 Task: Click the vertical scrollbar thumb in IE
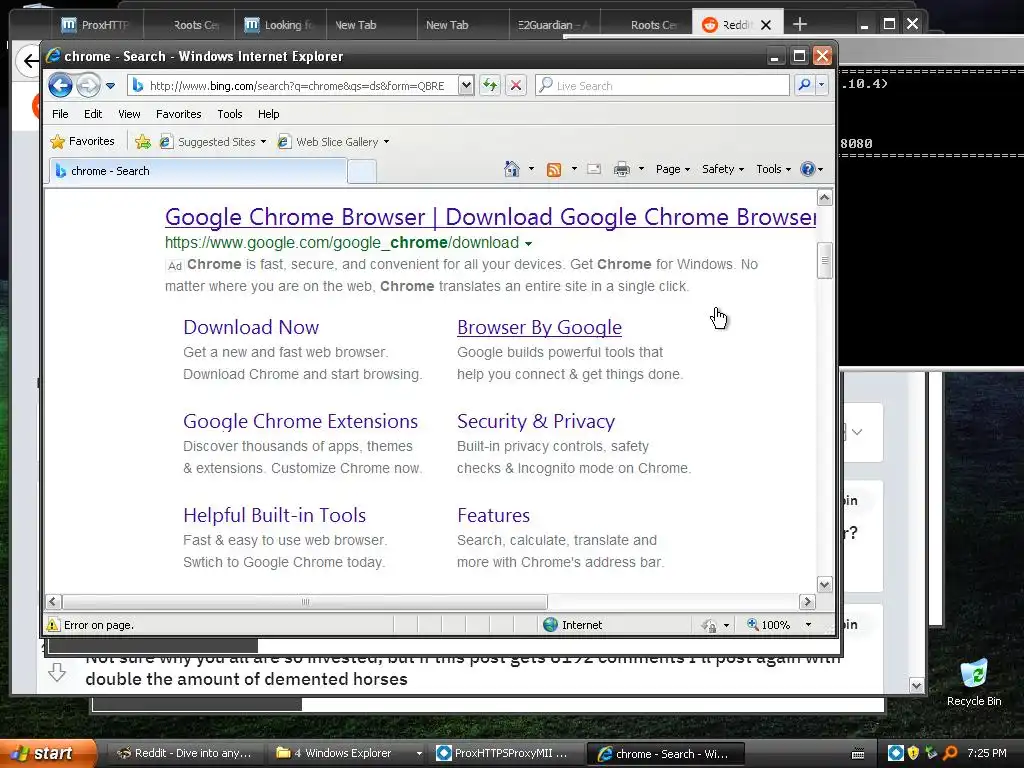825,260
